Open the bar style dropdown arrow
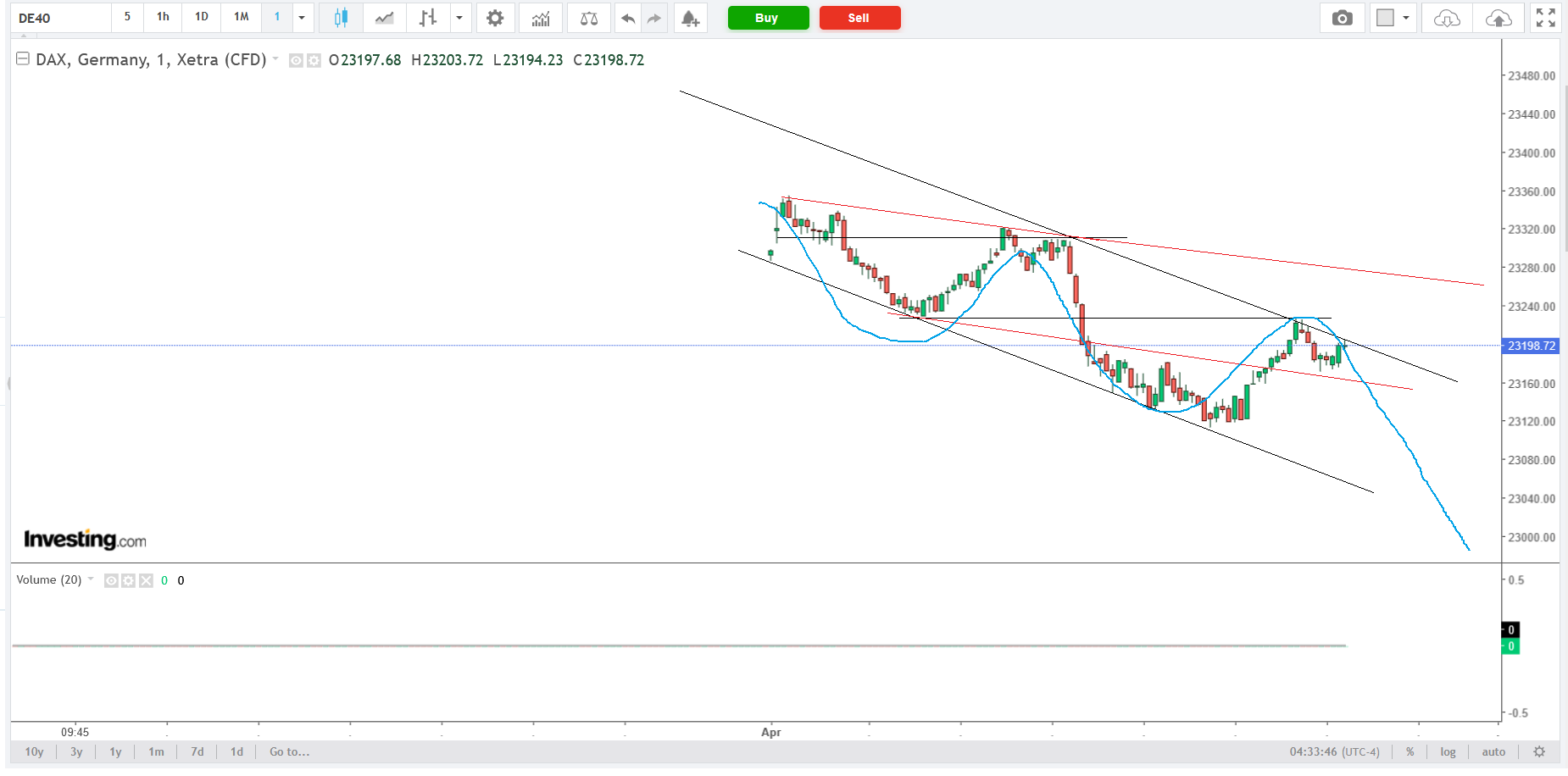The width and height of the screenshot is (1568, 776). (459, 18)
